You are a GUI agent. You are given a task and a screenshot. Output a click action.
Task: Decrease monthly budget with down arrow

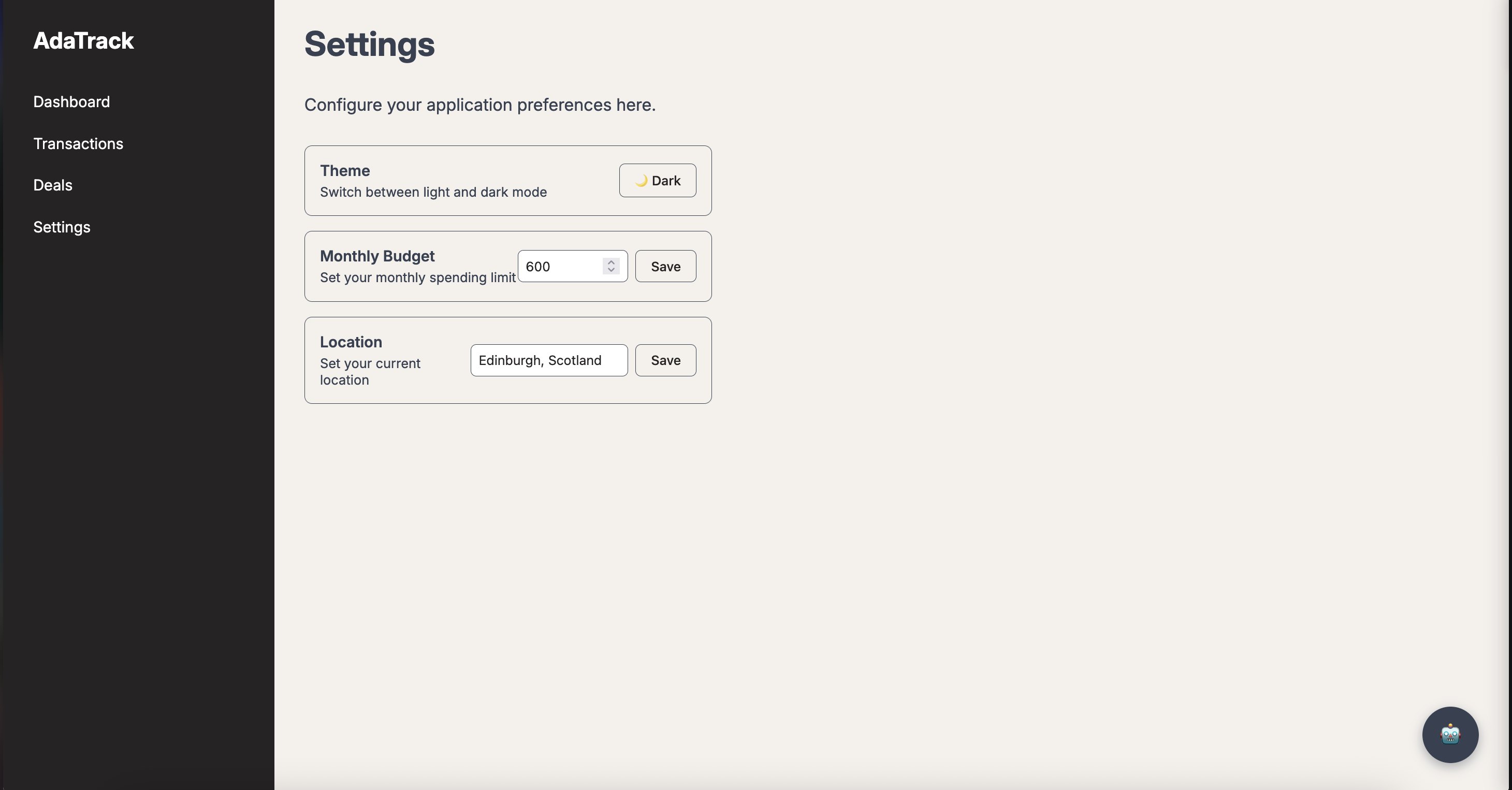point(611,270)
